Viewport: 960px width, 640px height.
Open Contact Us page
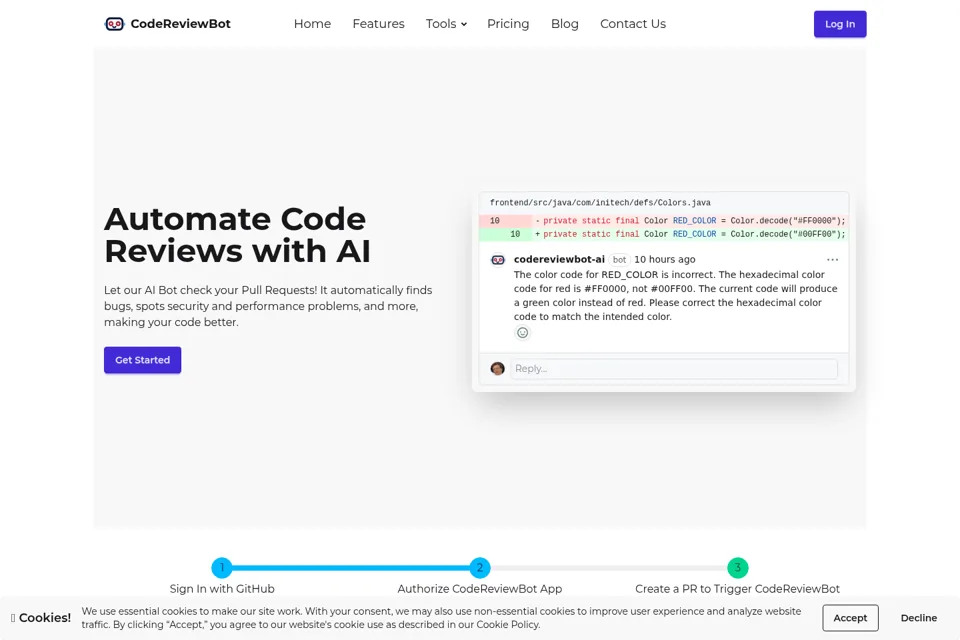pos(633,24)
